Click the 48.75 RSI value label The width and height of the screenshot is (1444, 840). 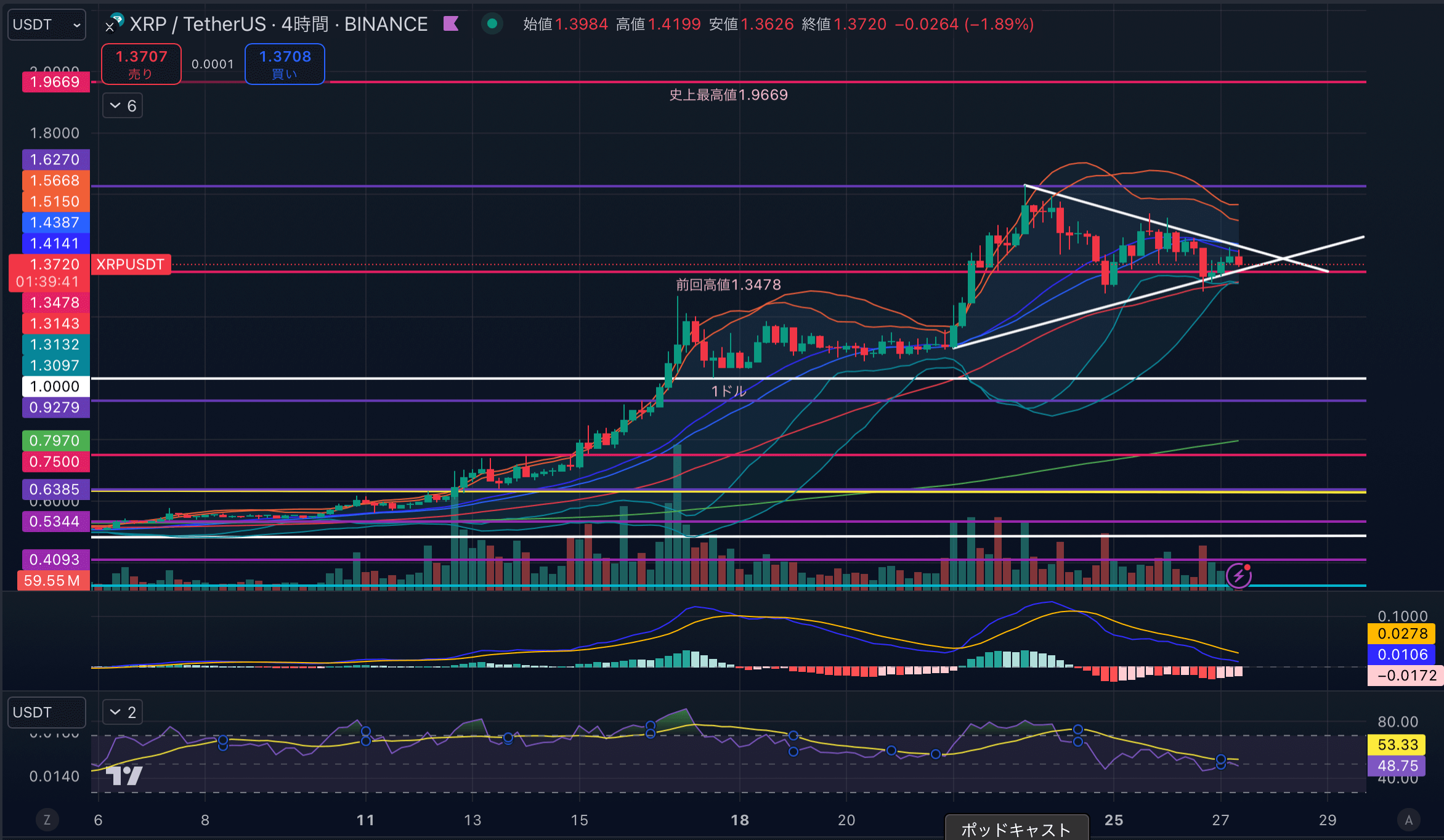[x=1398, y=765]
